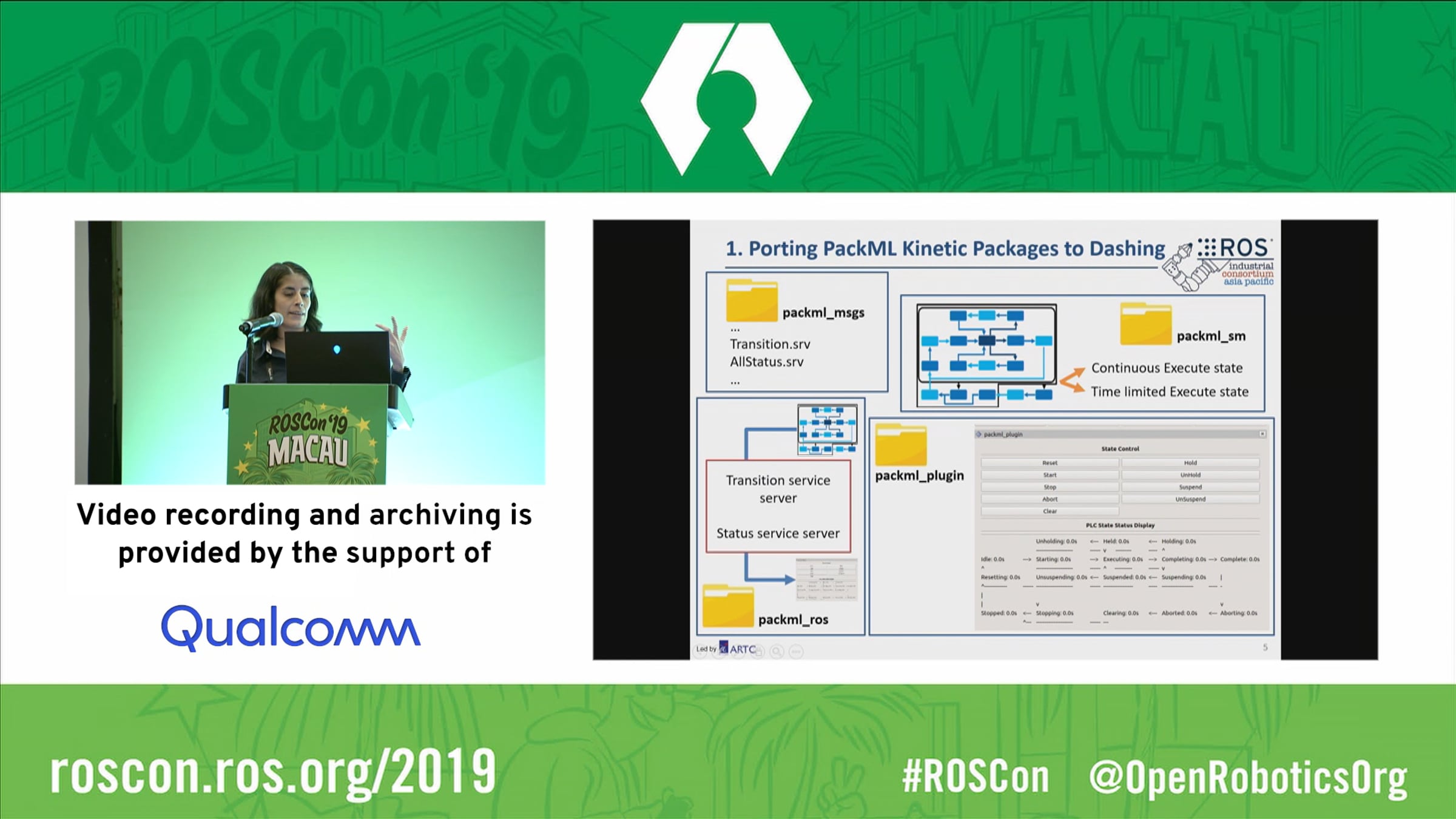Click the speaker video feed

tap(310, 352)
